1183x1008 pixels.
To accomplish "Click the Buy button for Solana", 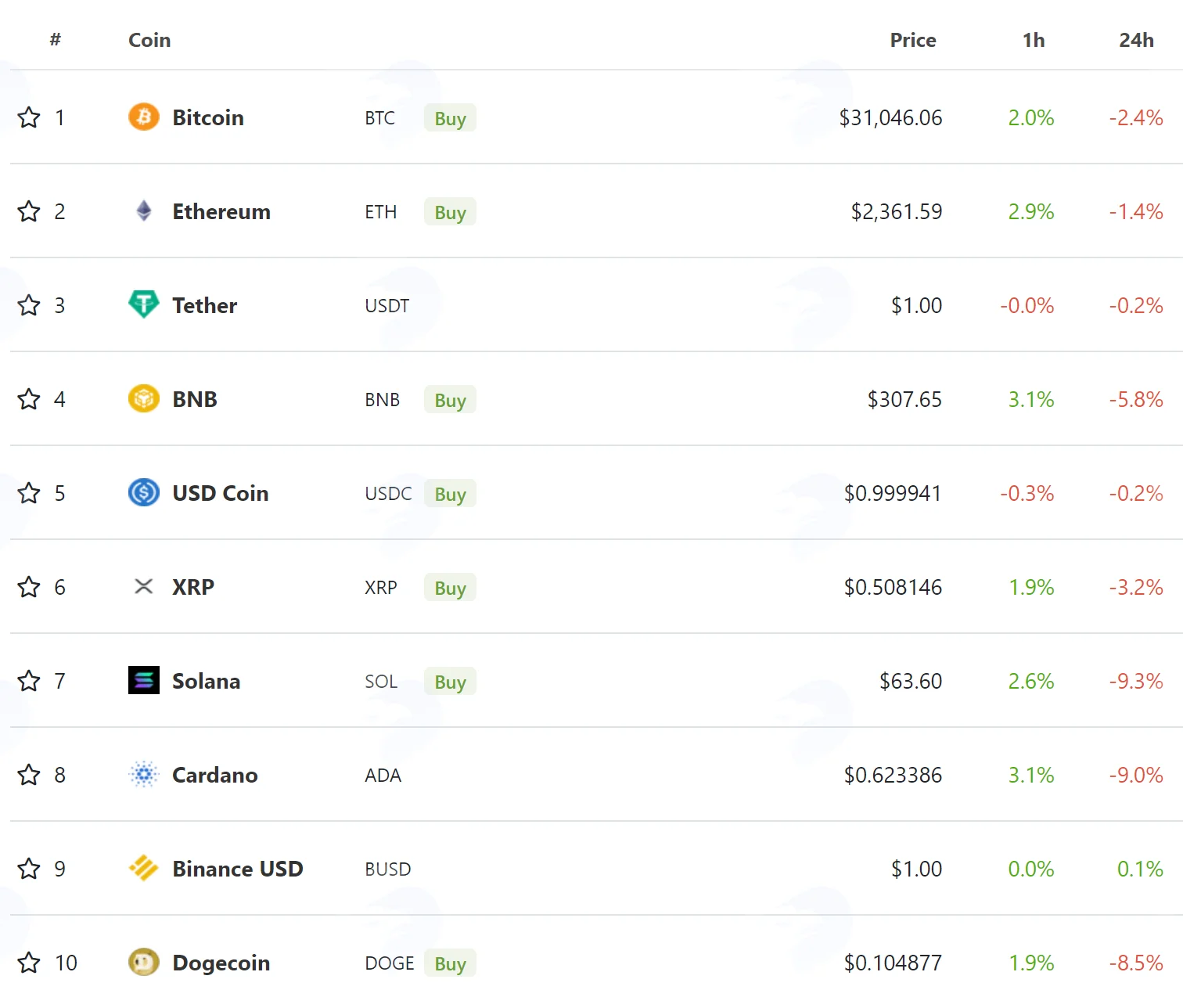I will point(450,682).
